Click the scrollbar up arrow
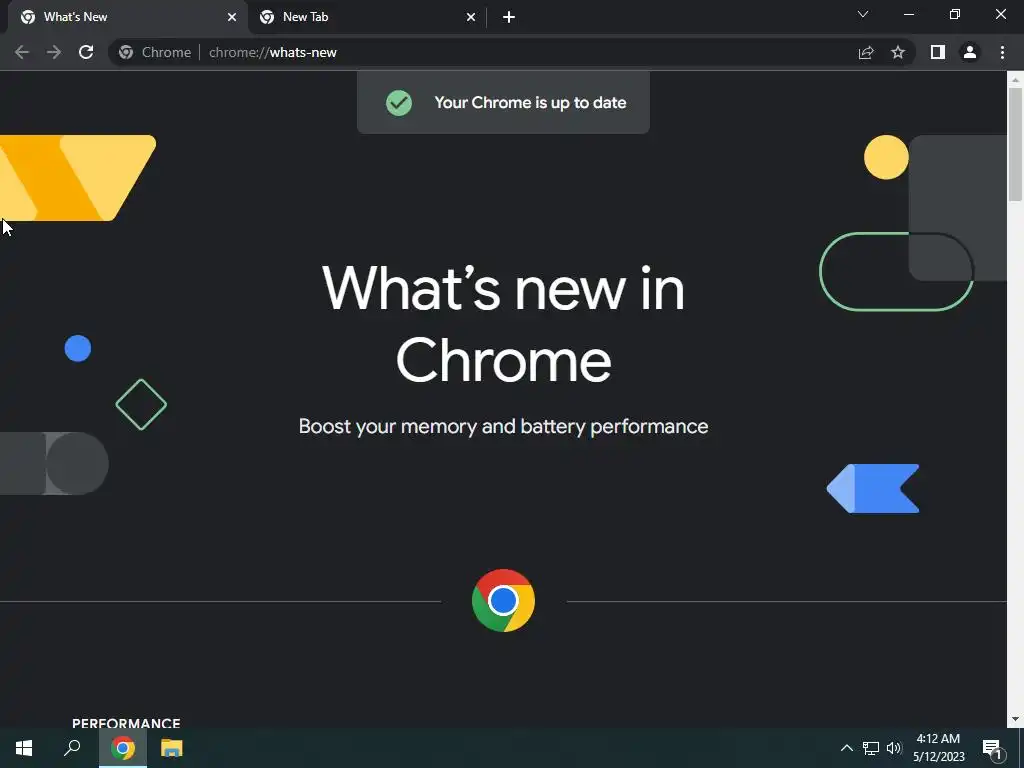Screen dimensions: 1024x768 tap(1015, 79)
